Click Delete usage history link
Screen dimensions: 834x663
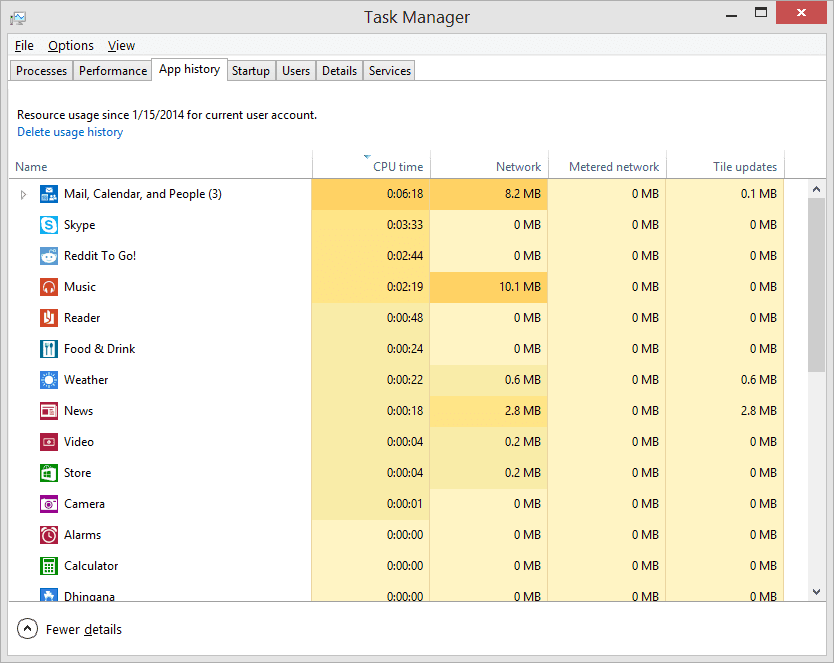click(x=70, y=132)
